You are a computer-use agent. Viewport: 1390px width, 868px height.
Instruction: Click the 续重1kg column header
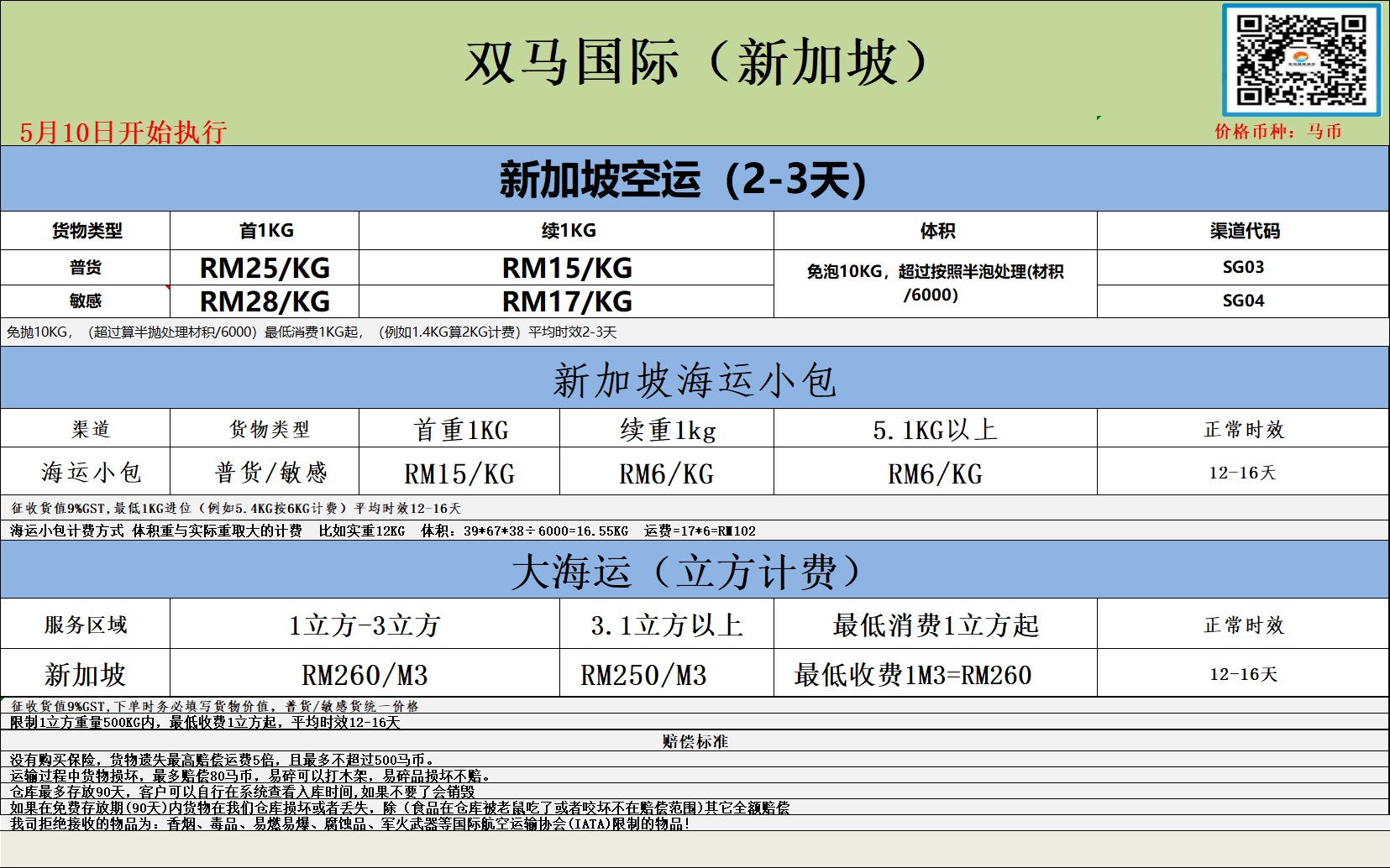[667, 429]
